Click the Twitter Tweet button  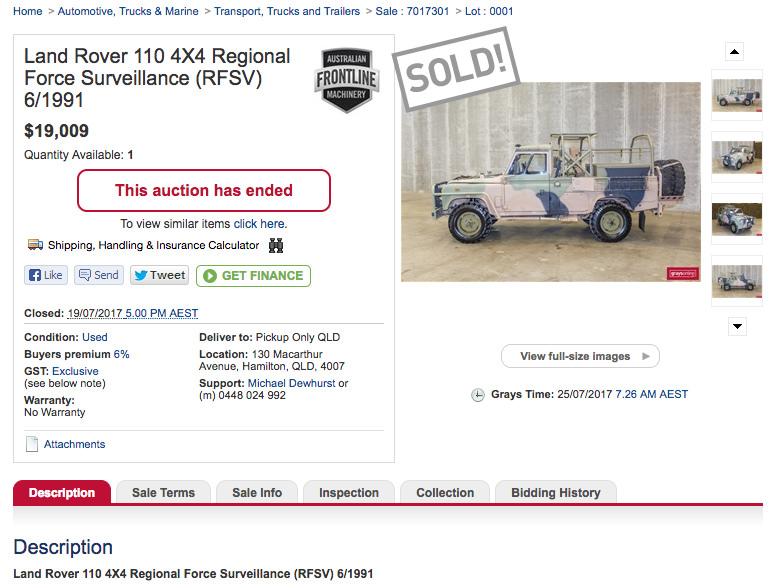coord(159,275)
